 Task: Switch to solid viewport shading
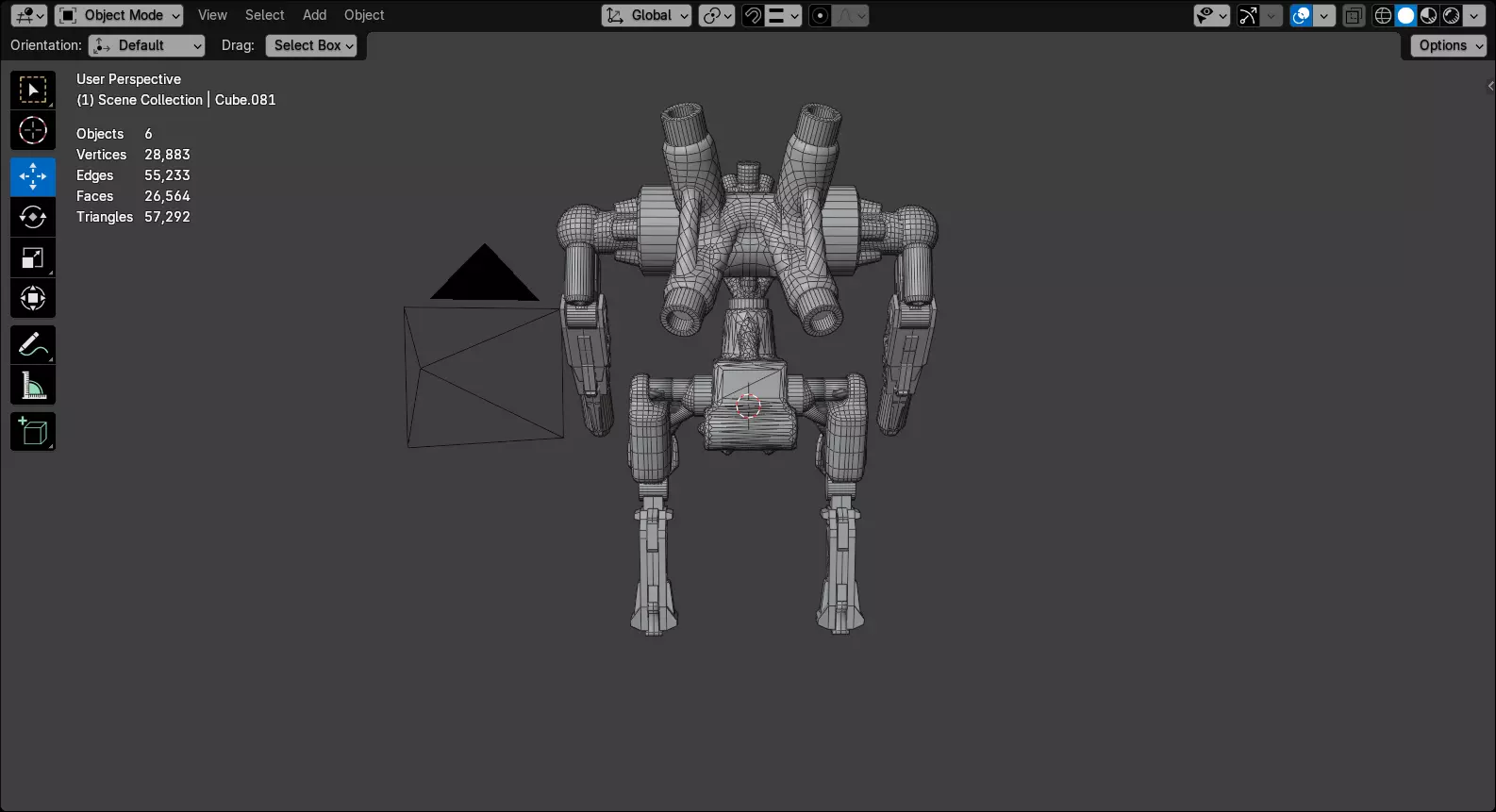tap(1405, 15)
